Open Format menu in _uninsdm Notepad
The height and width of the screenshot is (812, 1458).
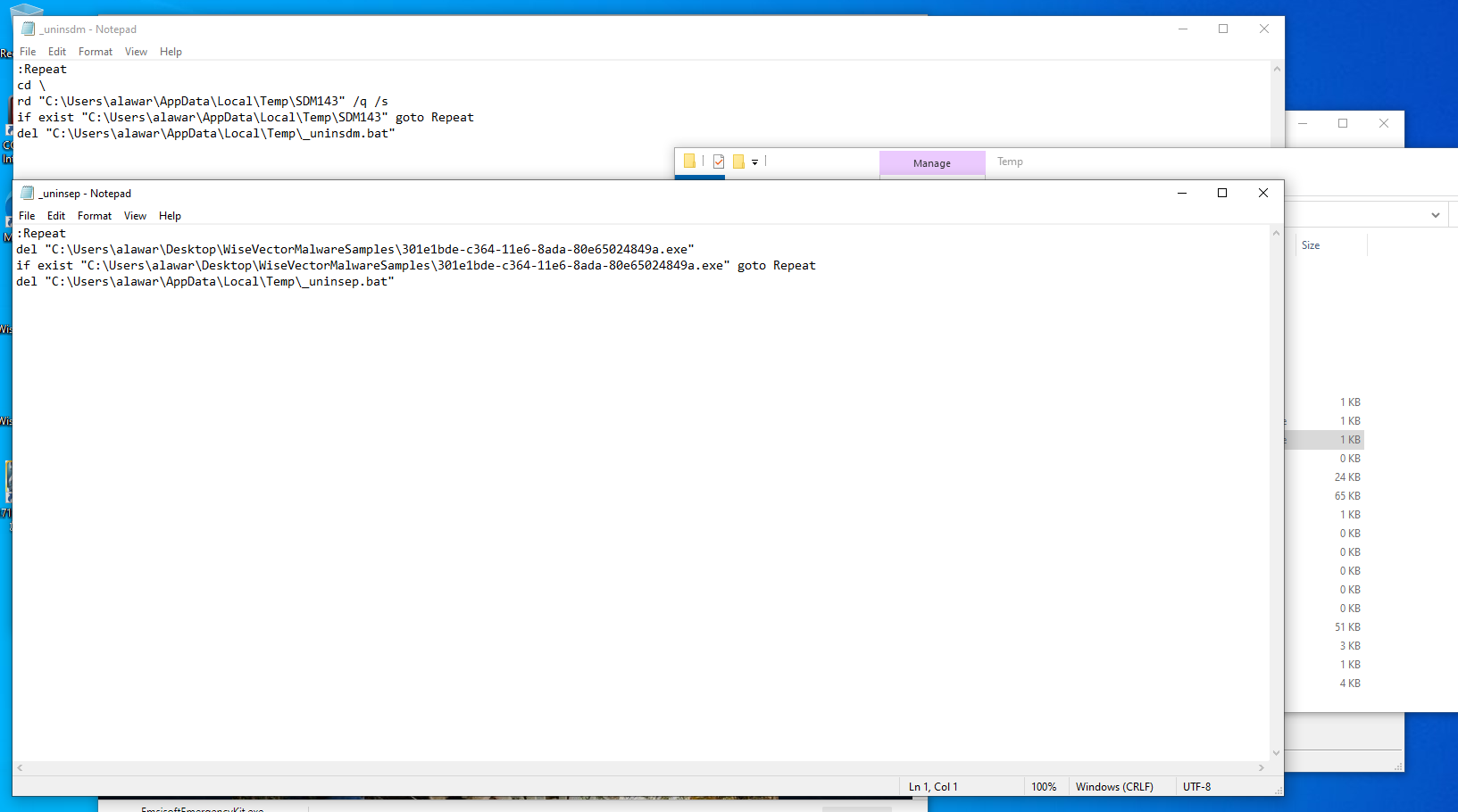(x=96, y=52)
